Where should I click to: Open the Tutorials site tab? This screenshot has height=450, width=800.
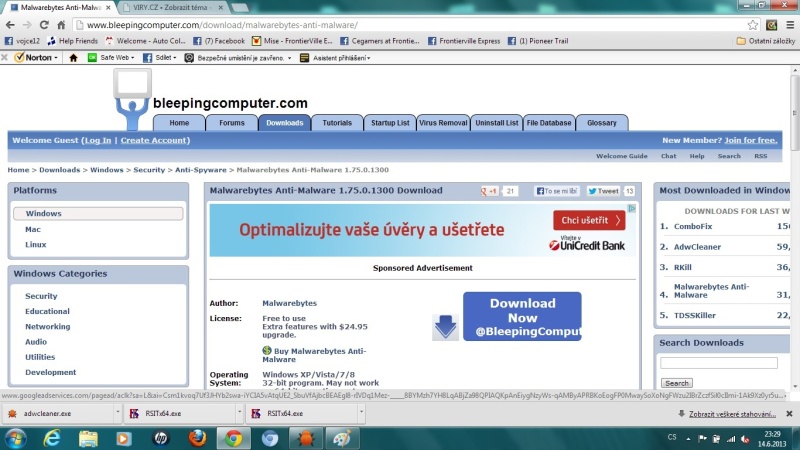(337, 123)
